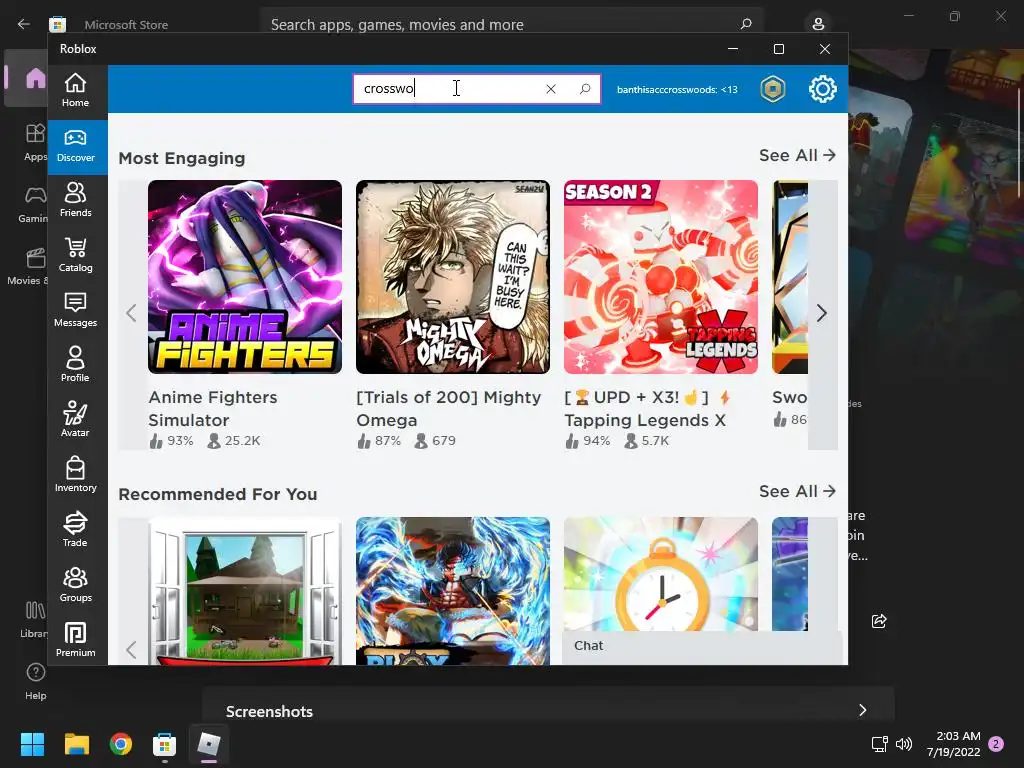Click Anime Fighters Simulator title
The width and height of the screenshot is (1024, 768).
(x=213, y=409)
